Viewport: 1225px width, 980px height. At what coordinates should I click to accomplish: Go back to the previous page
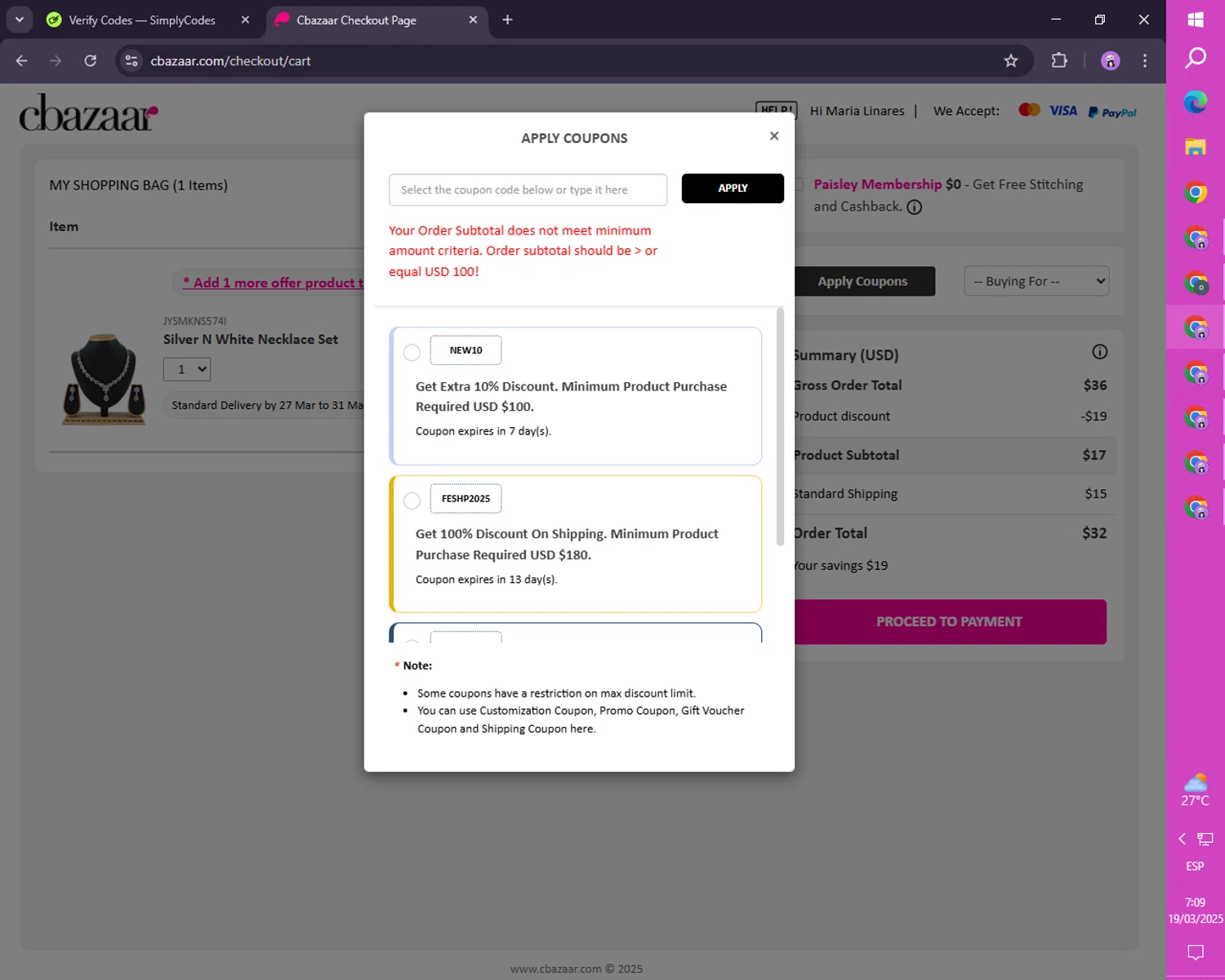[22, 60]
